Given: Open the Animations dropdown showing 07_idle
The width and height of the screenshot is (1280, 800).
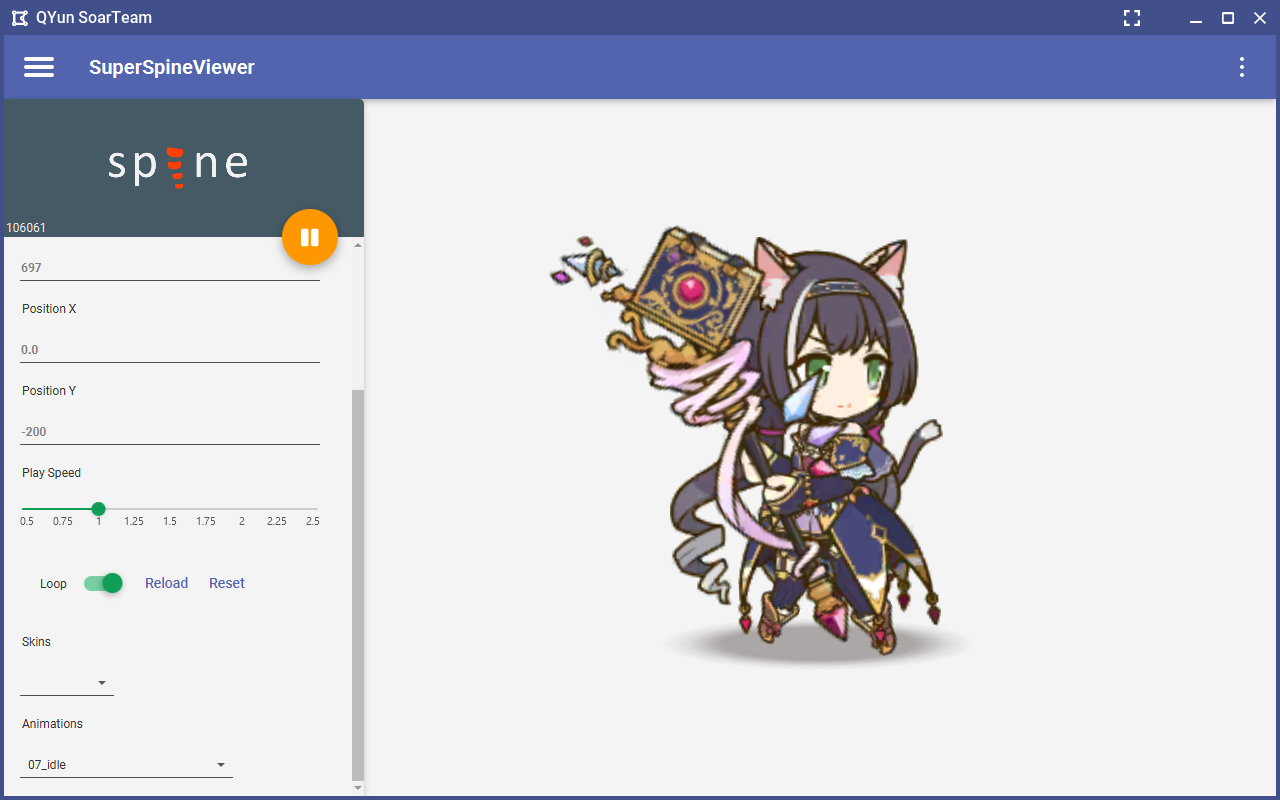Looking at the screenshot, I should pyautogui.click(x=126, y=764).
